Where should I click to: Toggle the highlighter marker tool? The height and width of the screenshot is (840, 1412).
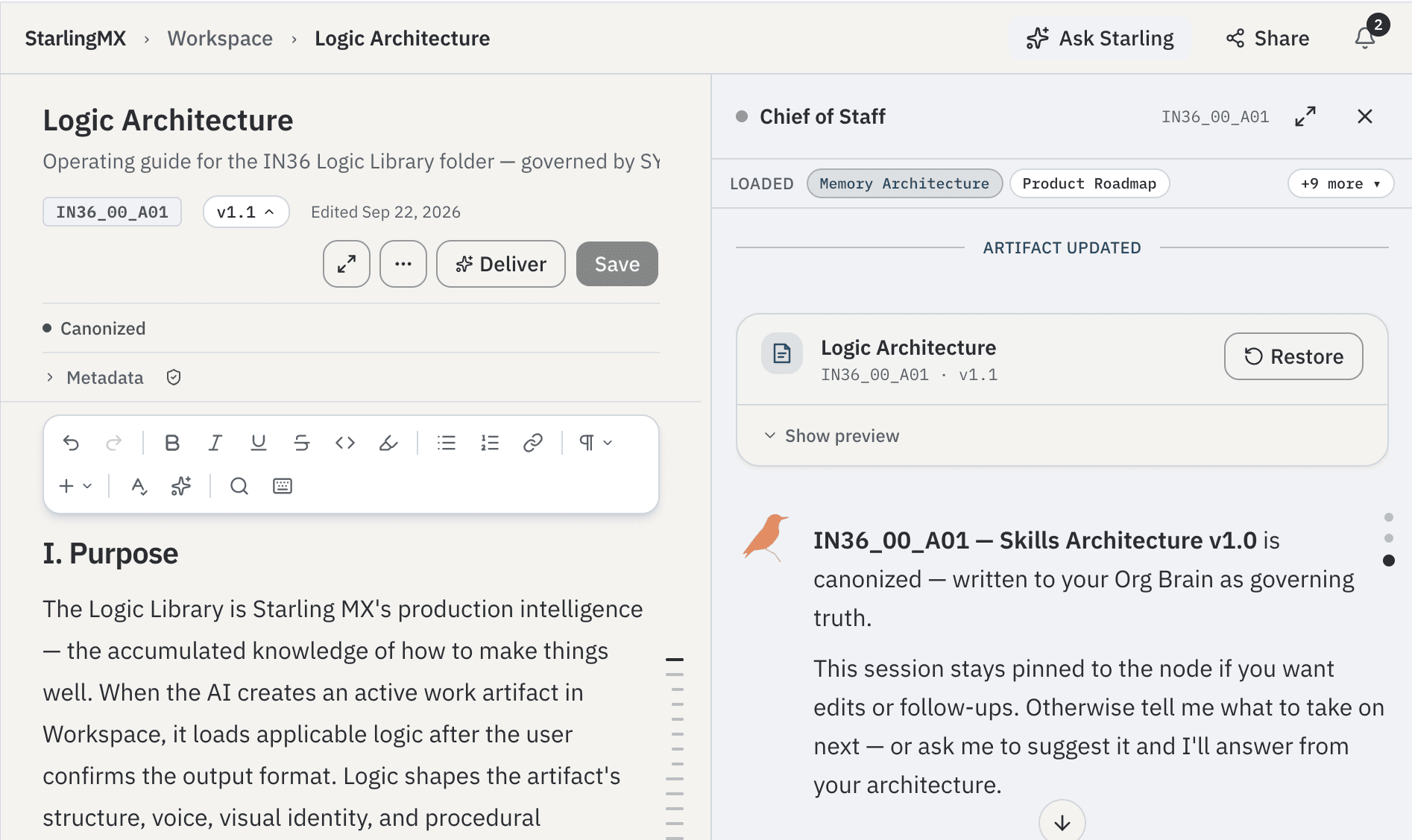pyautogui.click(x=388, y=443)
